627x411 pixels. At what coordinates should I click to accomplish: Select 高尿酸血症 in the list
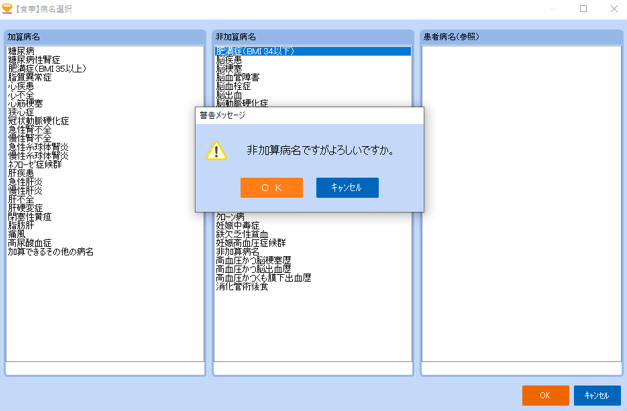tap(30, 243)
